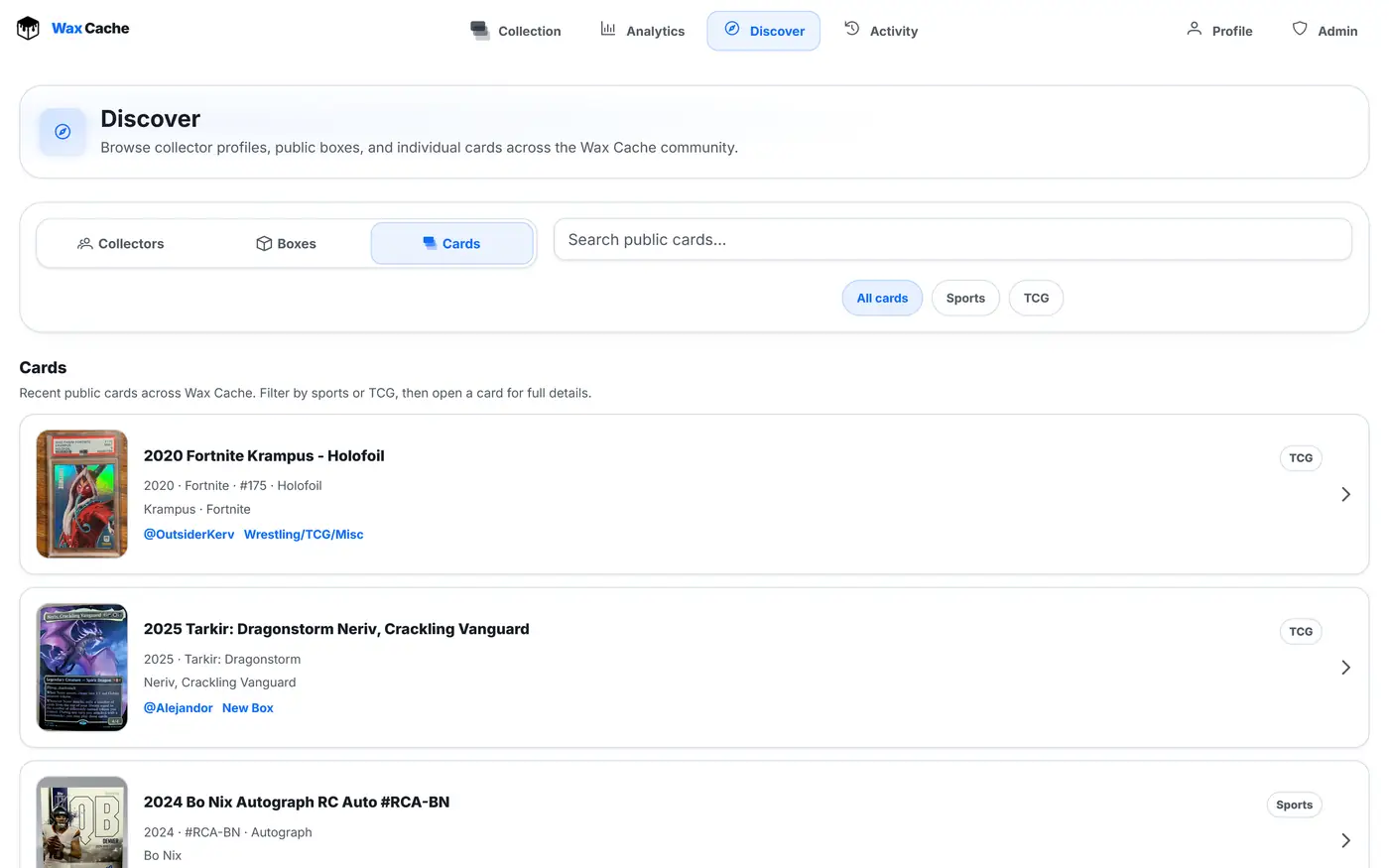Focus the Search public cards field

coord(952,240)
